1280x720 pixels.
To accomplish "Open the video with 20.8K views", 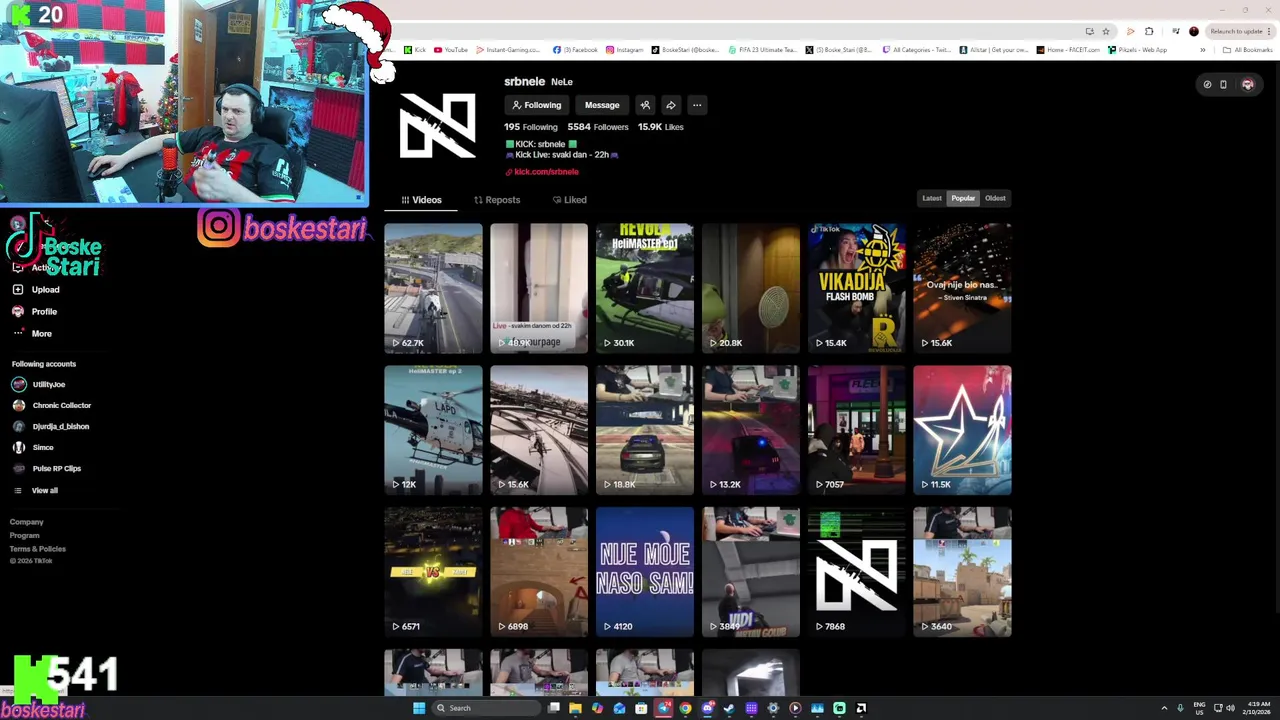I will pos(751,288).
